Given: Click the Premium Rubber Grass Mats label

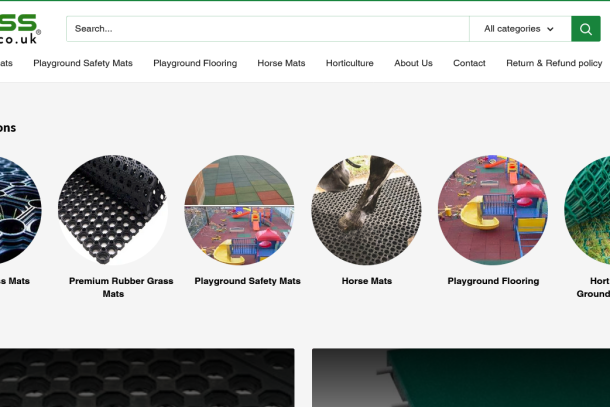Looking at the screenshot, I should click(x=121, y=287).
